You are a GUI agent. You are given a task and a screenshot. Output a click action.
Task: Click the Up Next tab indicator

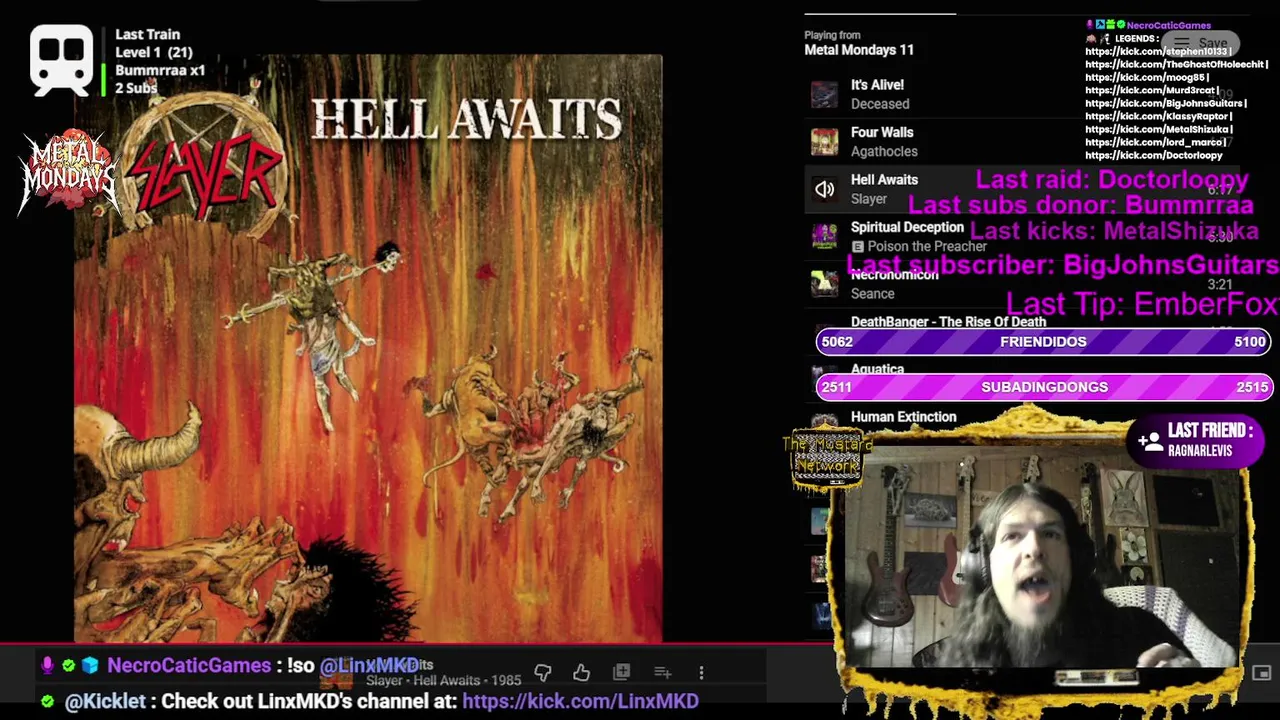coord(880,14)
